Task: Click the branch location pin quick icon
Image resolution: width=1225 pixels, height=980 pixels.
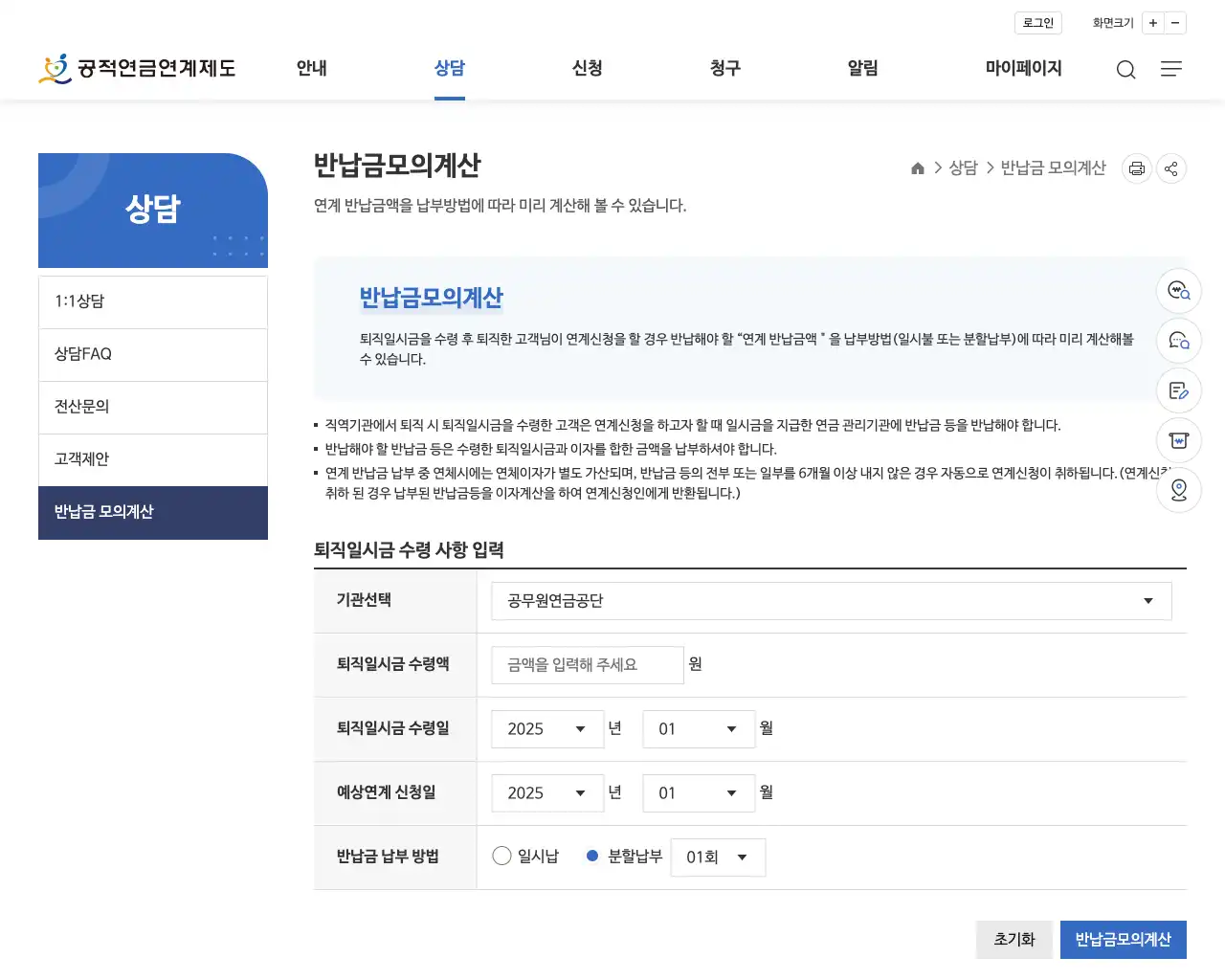Action: [x=1178, y=490]
